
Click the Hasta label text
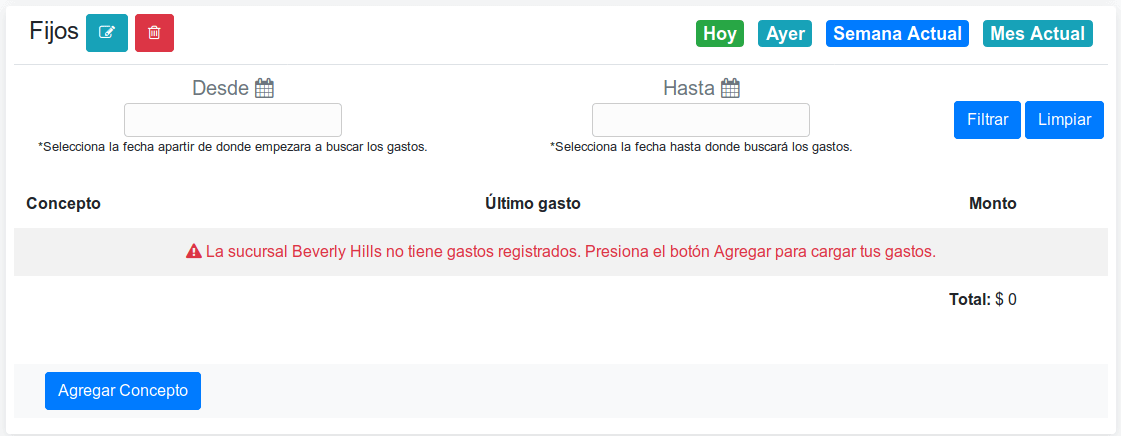click(689, 89)
